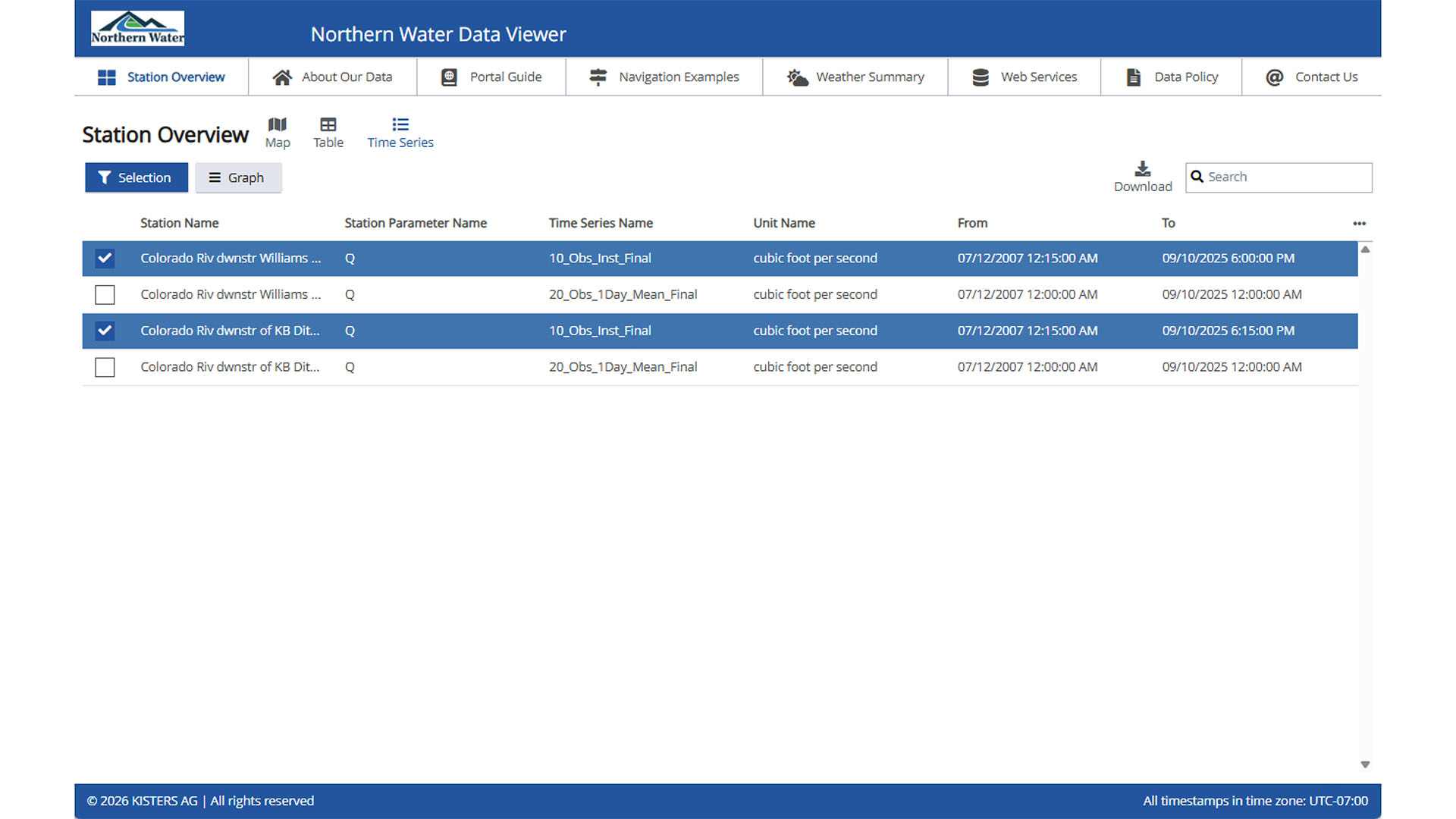Click 09/10/2025 6:15:00 PM cell

[1228, 331]
